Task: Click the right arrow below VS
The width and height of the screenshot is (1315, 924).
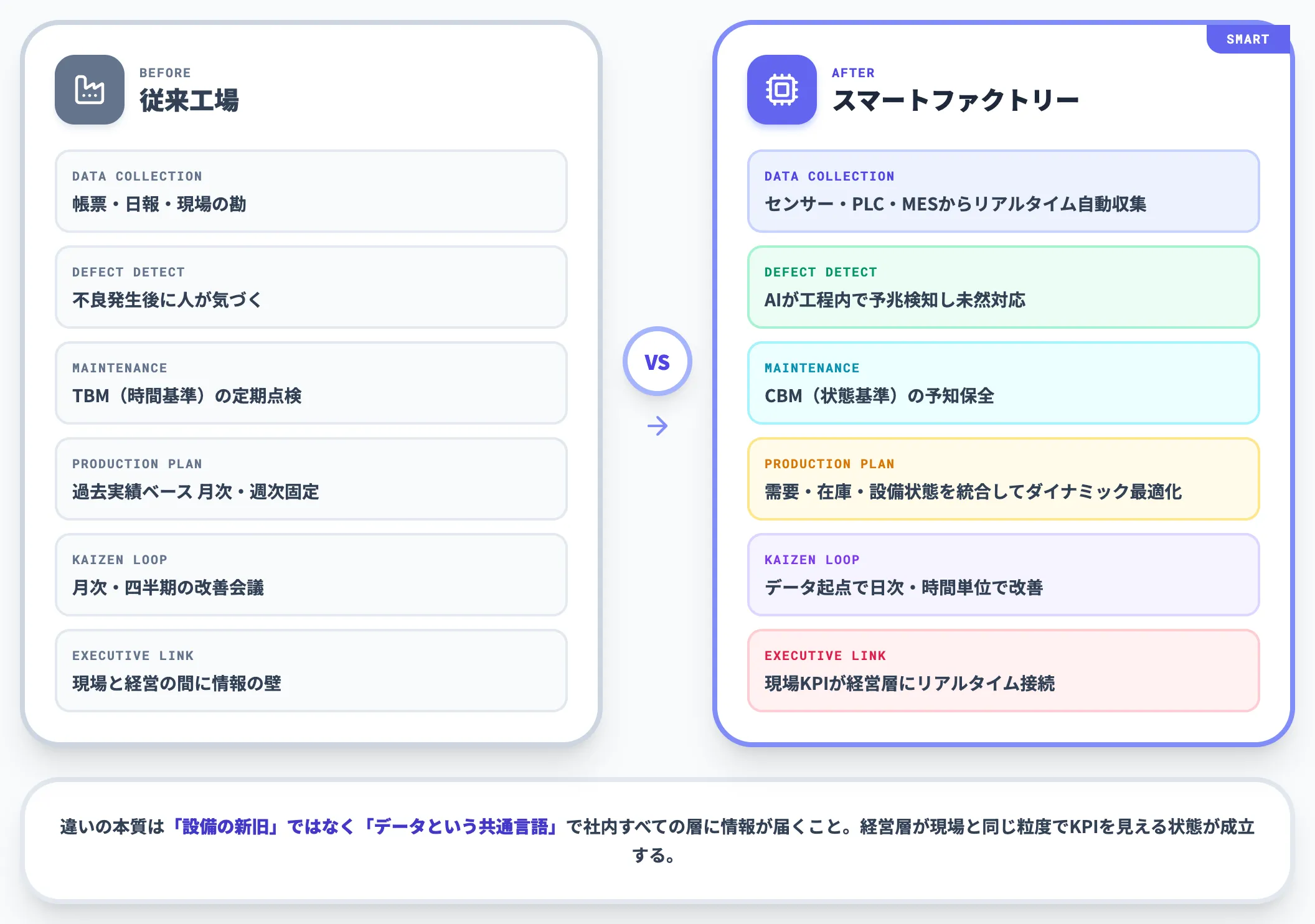Action: (657, 426)
